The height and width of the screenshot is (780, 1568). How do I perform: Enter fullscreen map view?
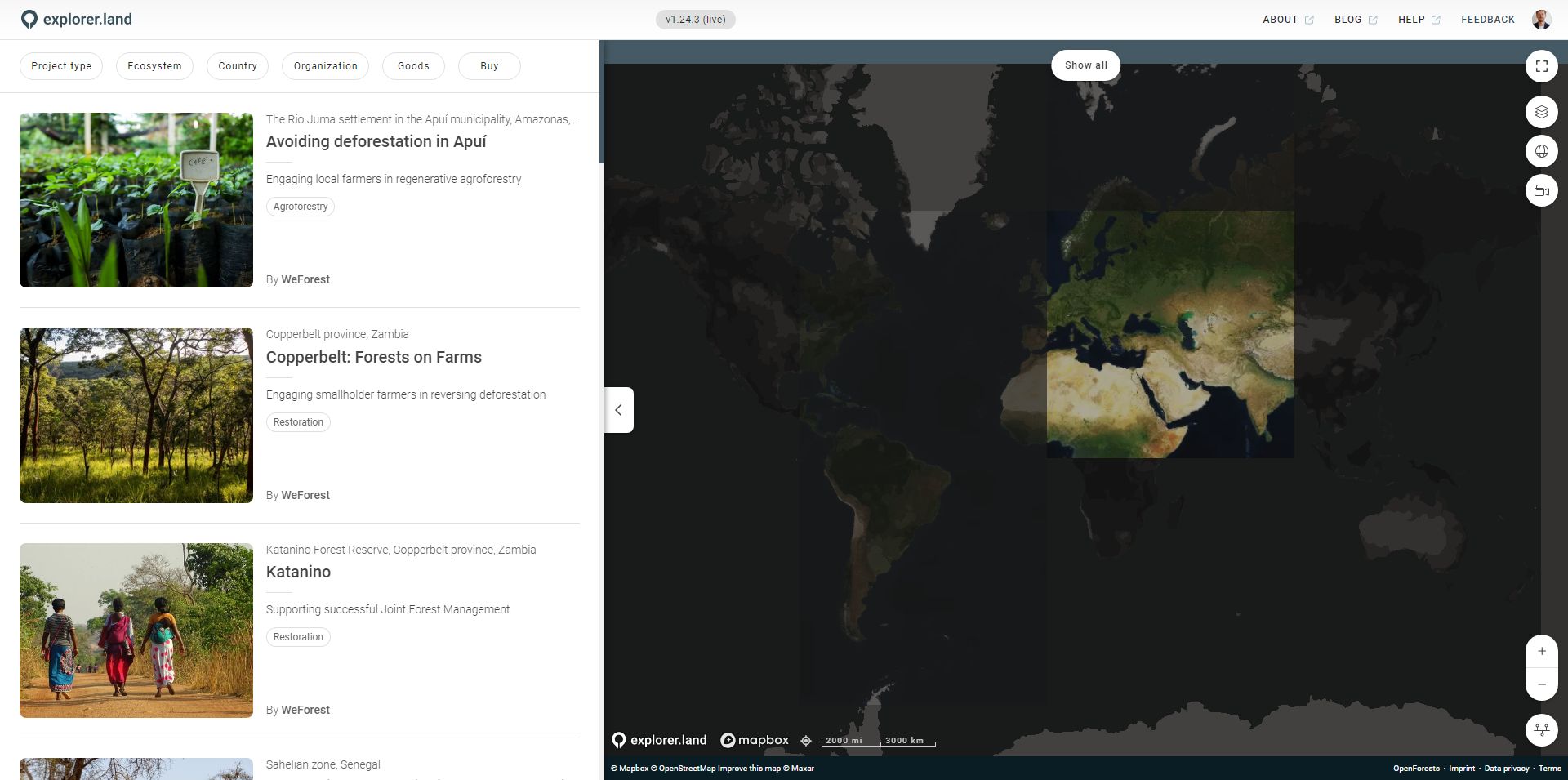point(1542,66)
